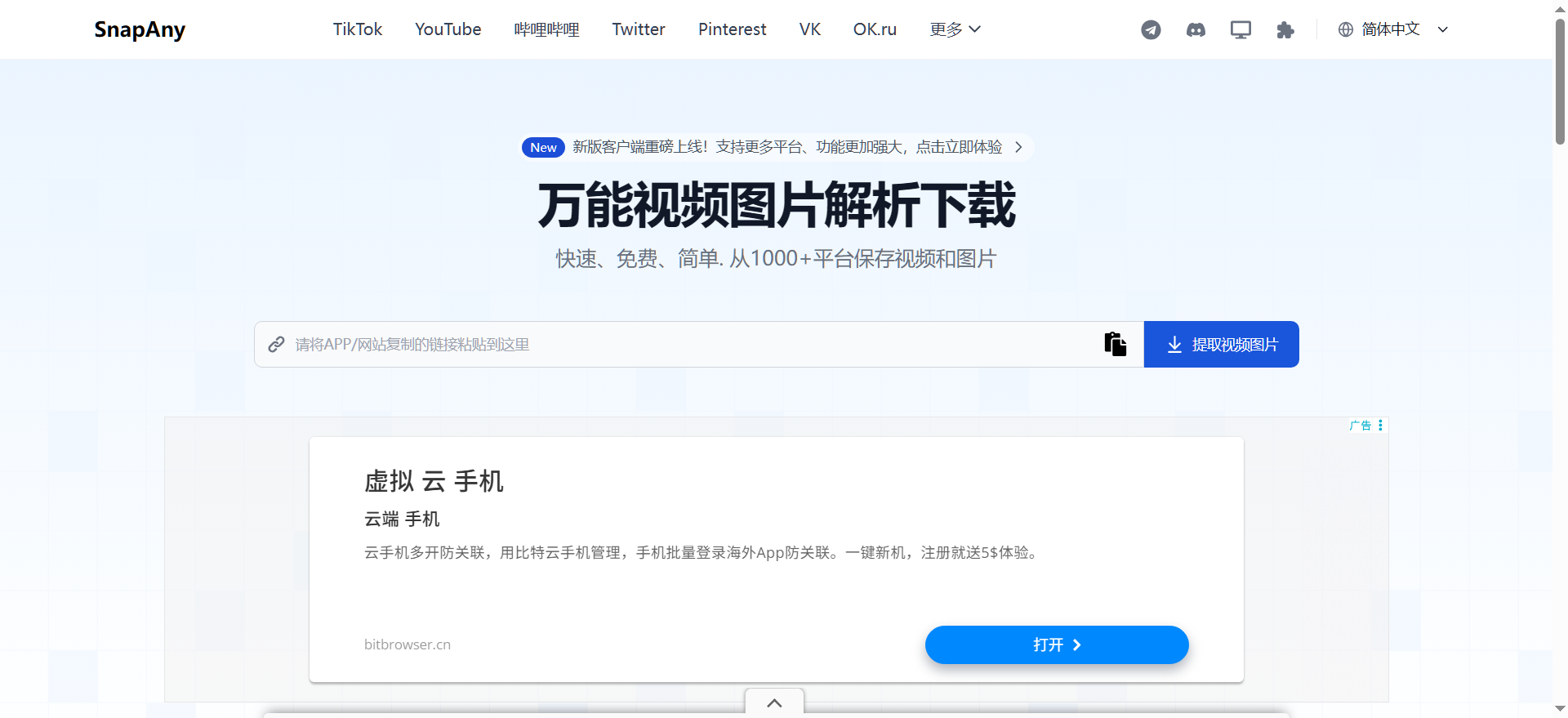Open ad options three-dot icon
This screenshot has height=718, width=1568.
[x=1380, y=425]
